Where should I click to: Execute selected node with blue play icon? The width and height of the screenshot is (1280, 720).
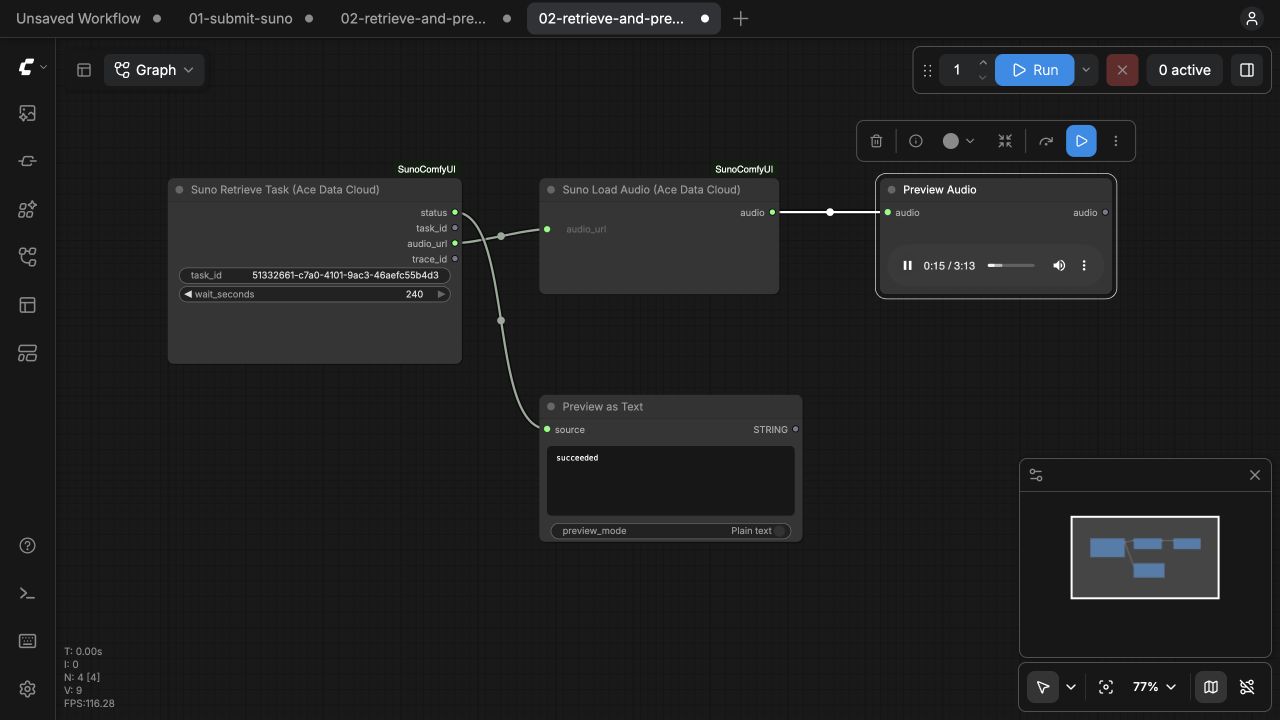1081,141
